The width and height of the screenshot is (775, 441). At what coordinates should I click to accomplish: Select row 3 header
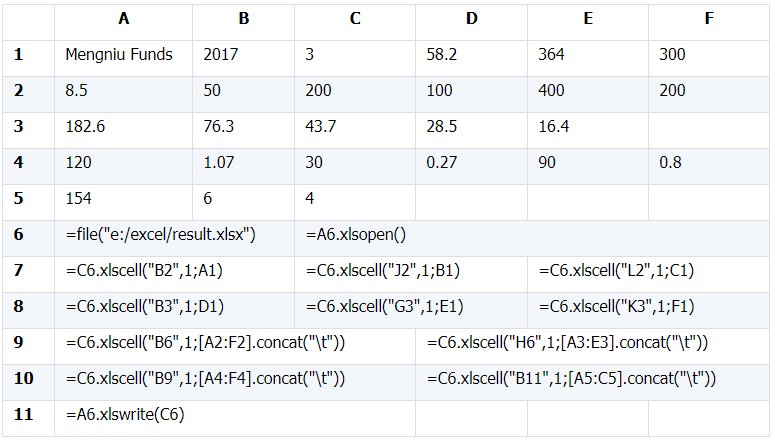[18, 127]
